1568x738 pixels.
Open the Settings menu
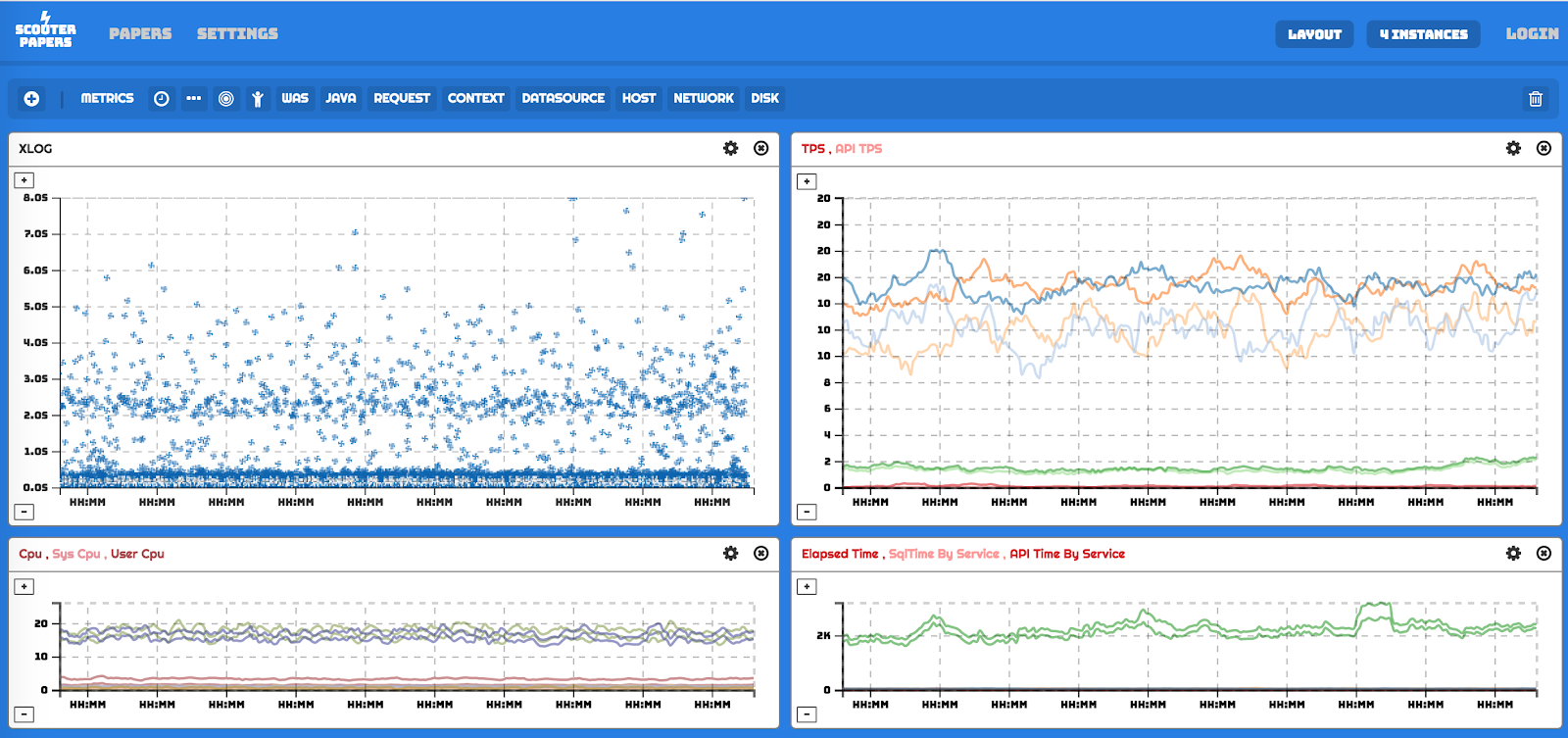237,33
